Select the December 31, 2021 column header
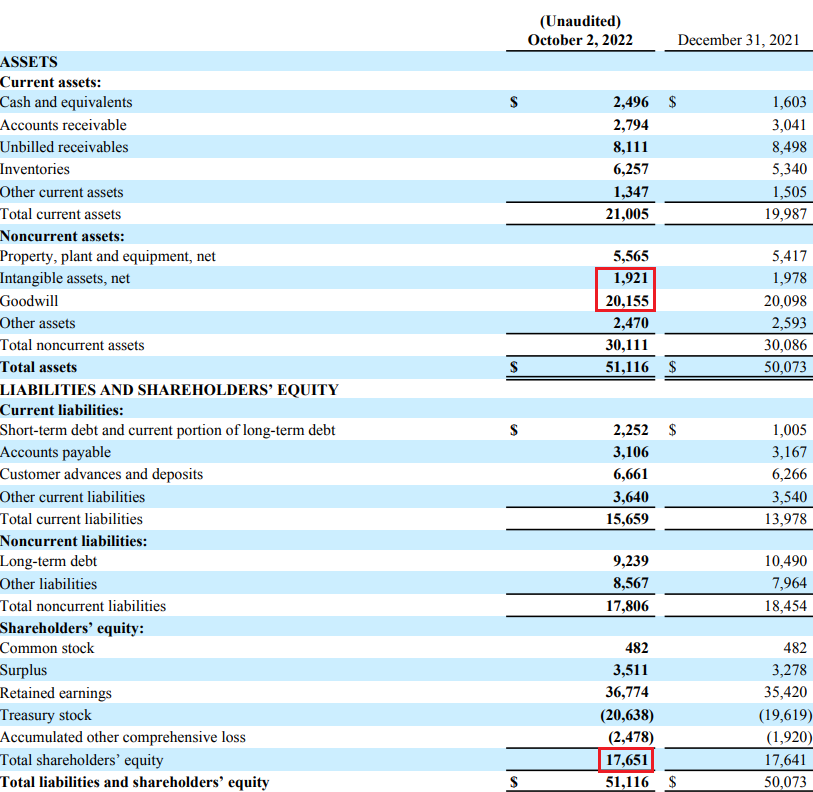Image resolution: width=813 pixels, height=792 pixels. pos(738,41)
